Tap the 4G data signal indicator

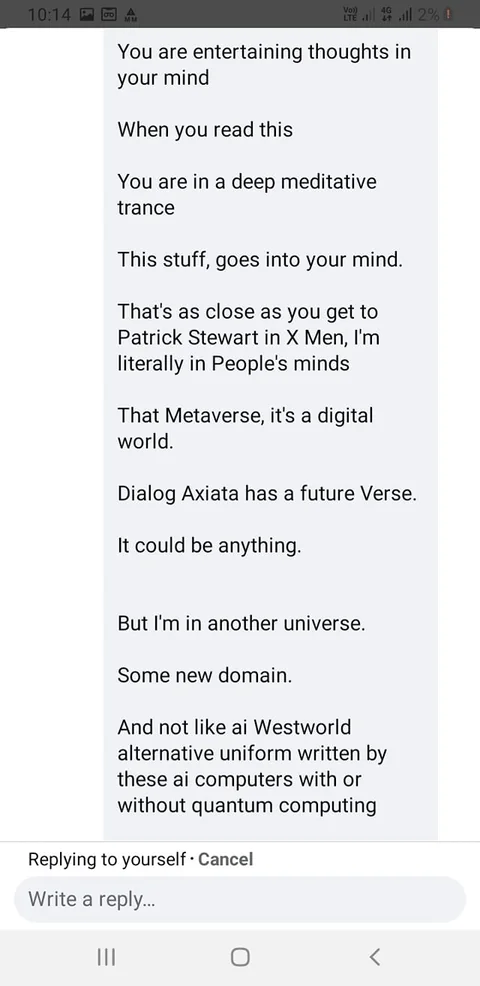pos(394,14)
